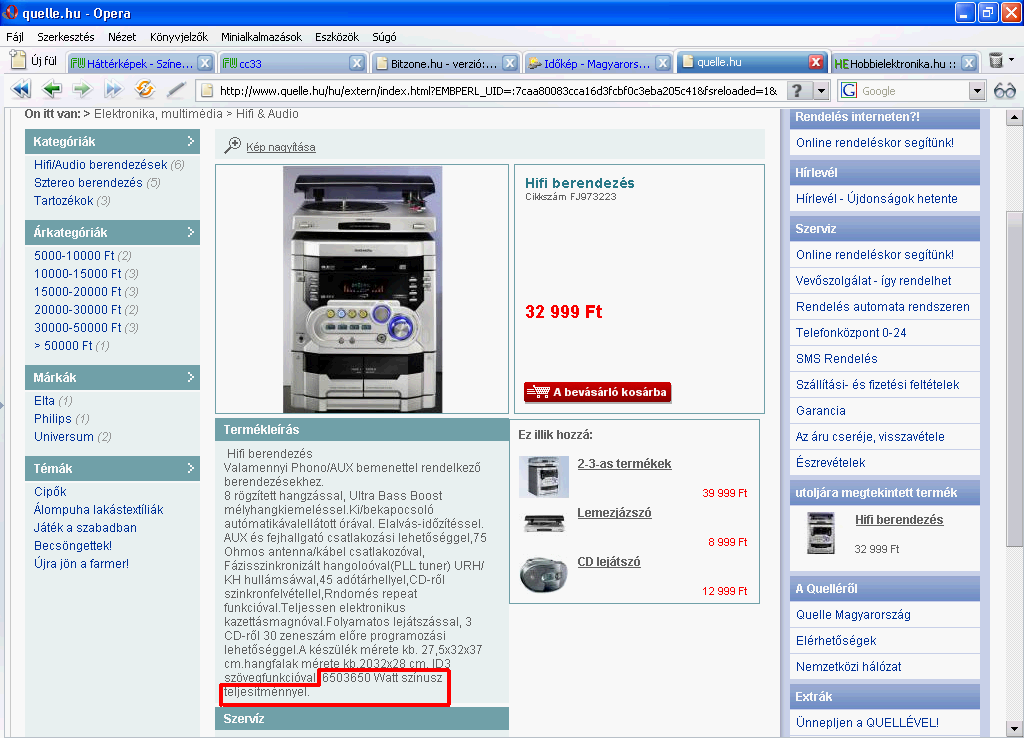Viewport: 1024px width, 738px height.
Task: Close the Bitzone.hu tab
Action: tap(510, 63)
